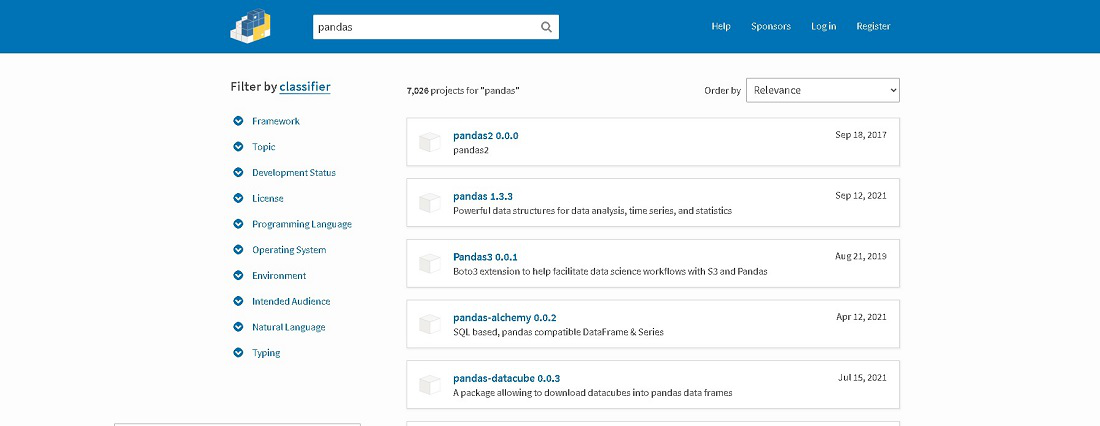Image resolution: width=1100 pixels, height=426 pixels.
Task: Click the Typing filter label
Action: [266, 353]
